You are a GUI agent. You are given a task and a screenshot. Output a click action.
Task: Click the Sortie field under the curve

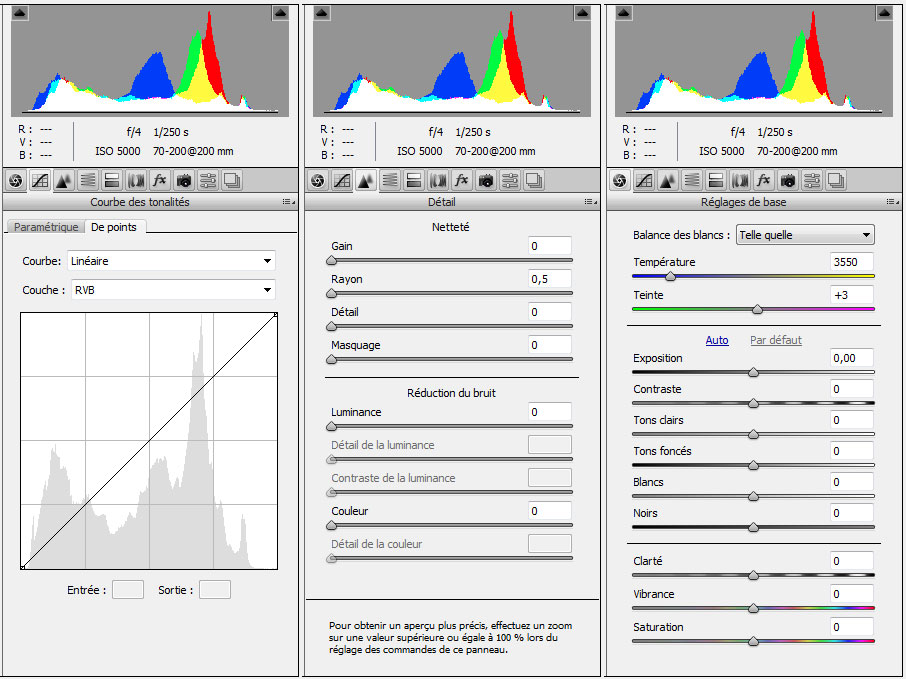[215, 589]
